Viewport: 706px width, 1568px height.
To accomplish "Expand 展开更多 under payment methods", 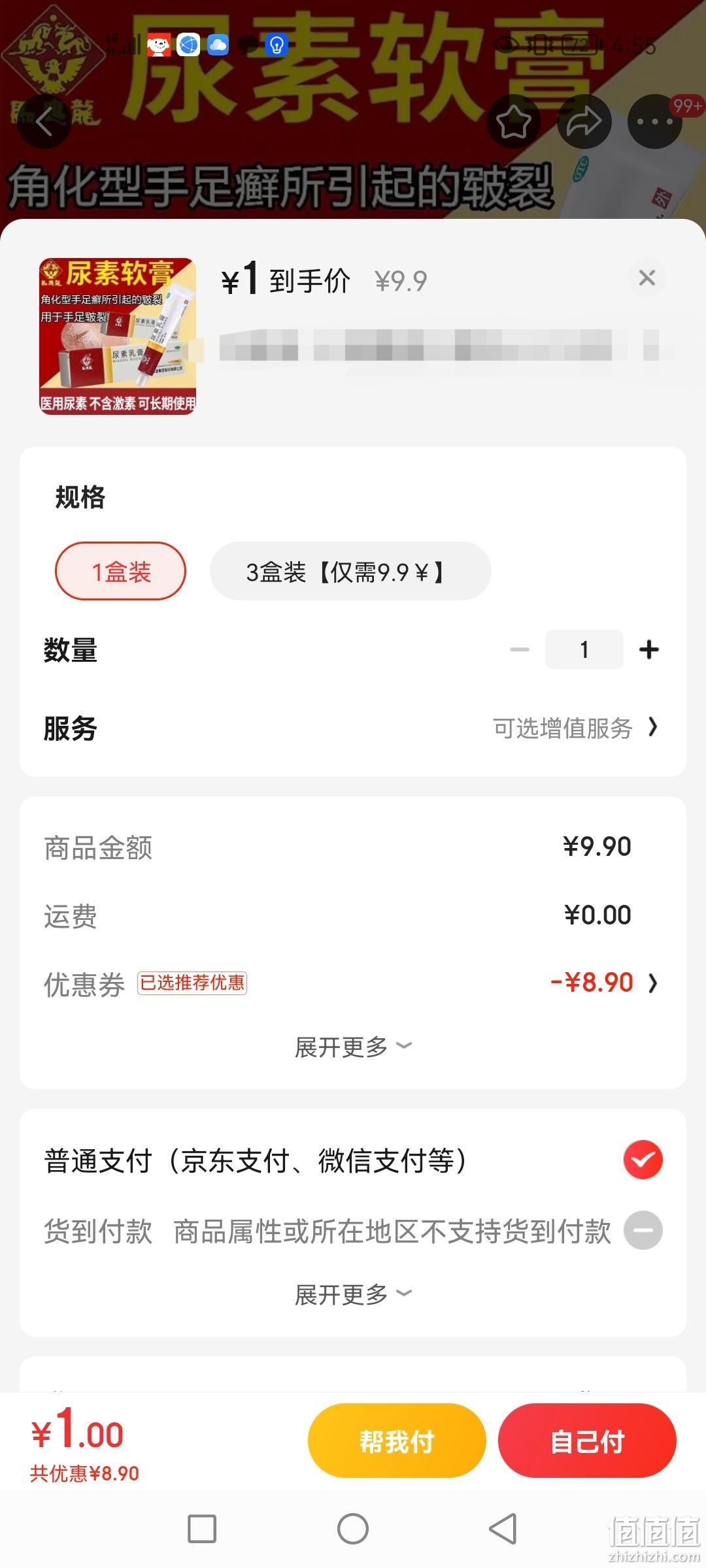I will 353,1294.
